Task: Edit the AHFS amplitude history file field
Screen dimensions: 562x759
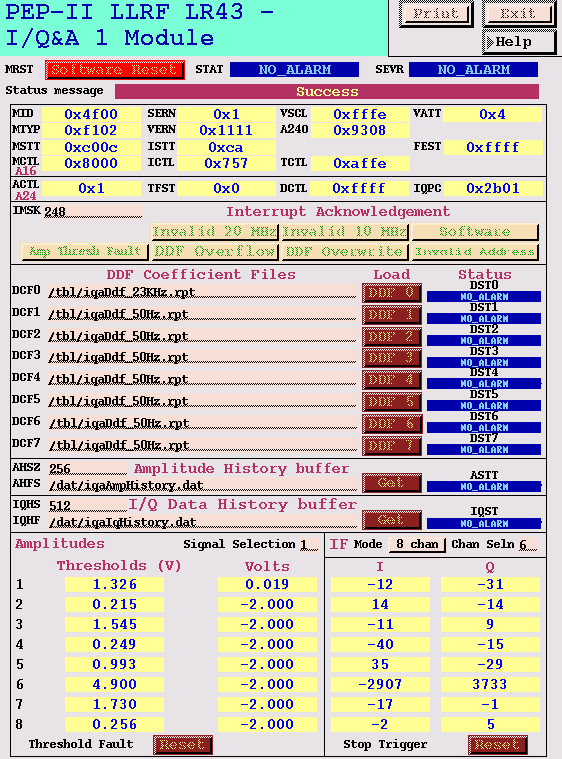Action: (x=202, y=485)
